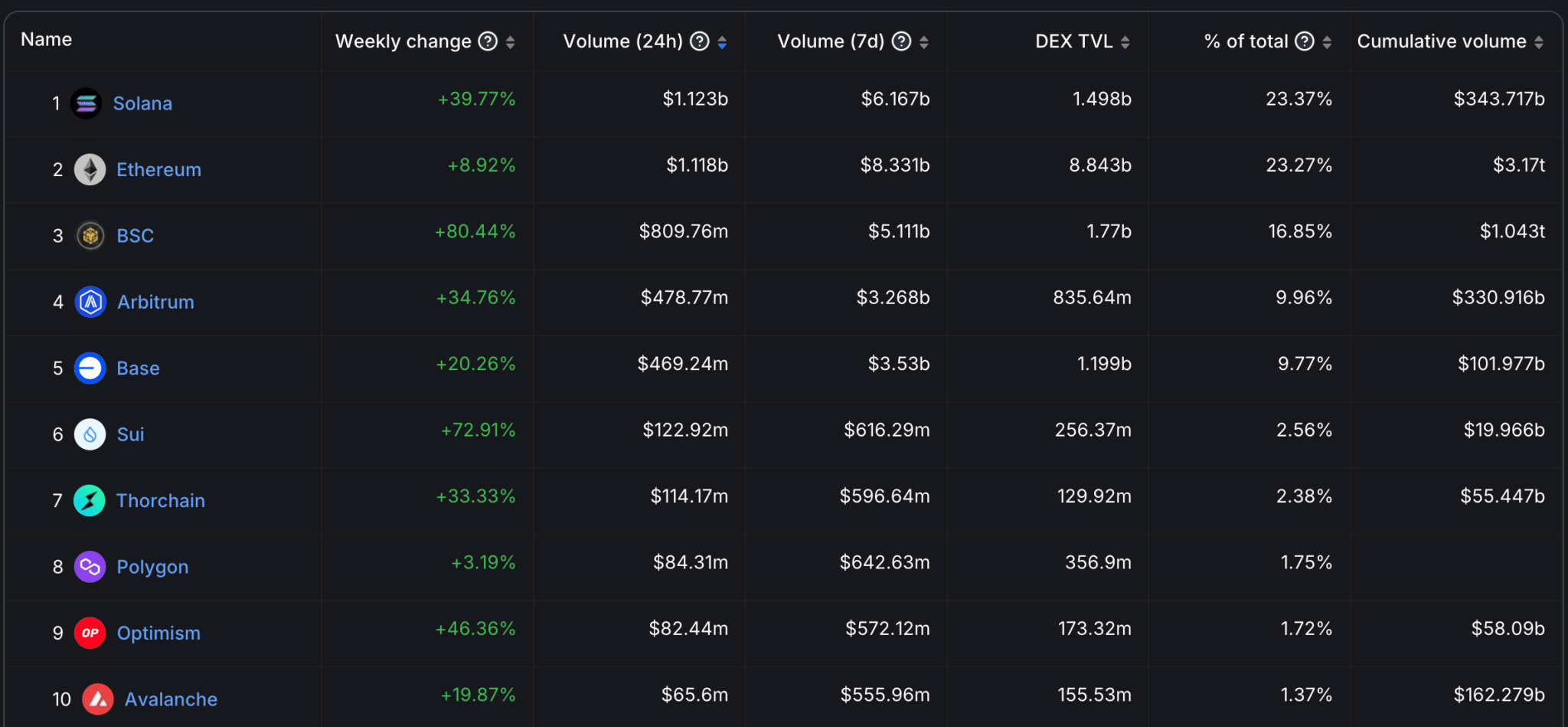The height and width of the screenshot is (727, 1568).
Task: Select the 1.72% of total cell
Action: tap(1306, 629)
